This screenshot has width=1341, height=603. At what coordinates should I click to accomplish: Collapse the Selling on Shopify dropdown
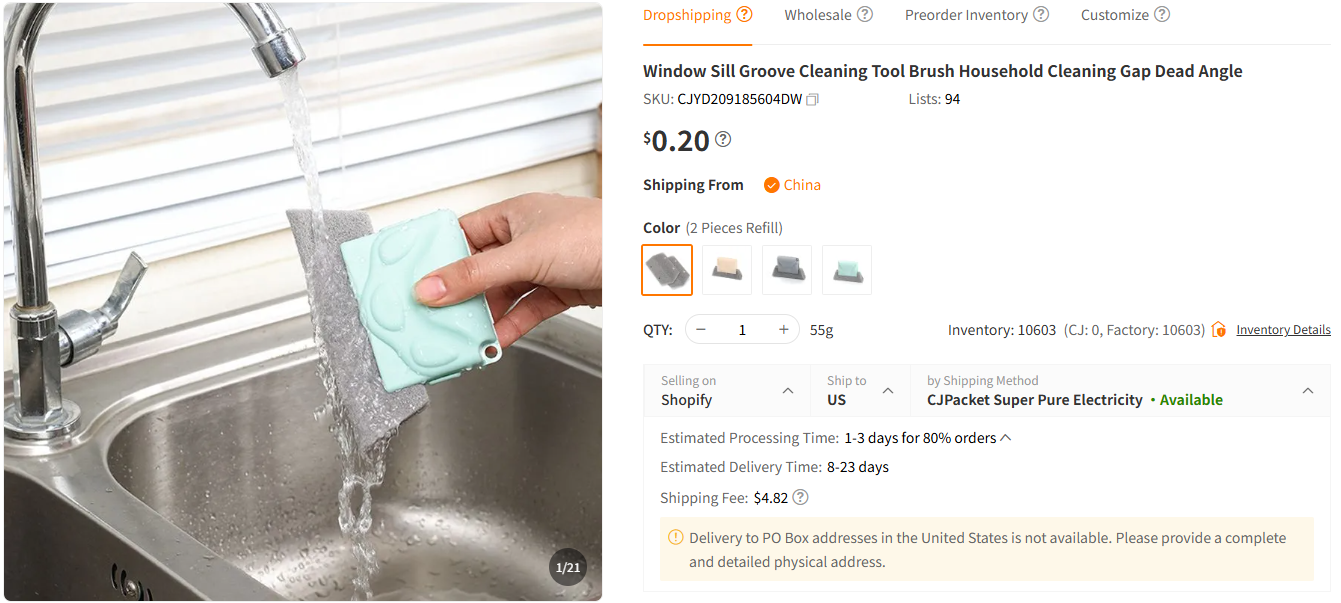(x=789, y=390)
